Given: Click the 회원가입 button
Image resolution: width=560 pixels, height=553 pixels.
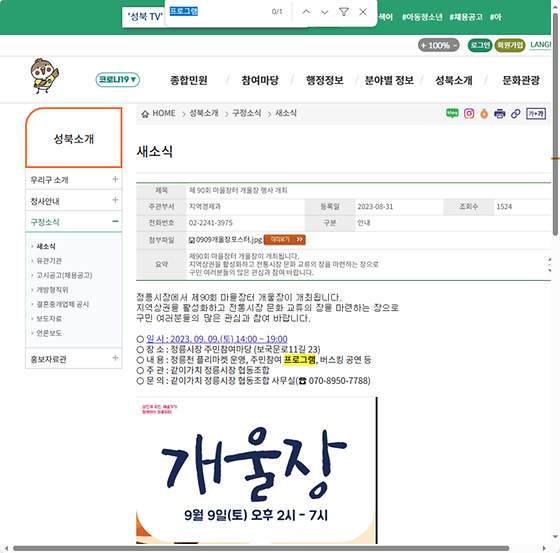Looking at the screenshot, I should coord(510,45).
